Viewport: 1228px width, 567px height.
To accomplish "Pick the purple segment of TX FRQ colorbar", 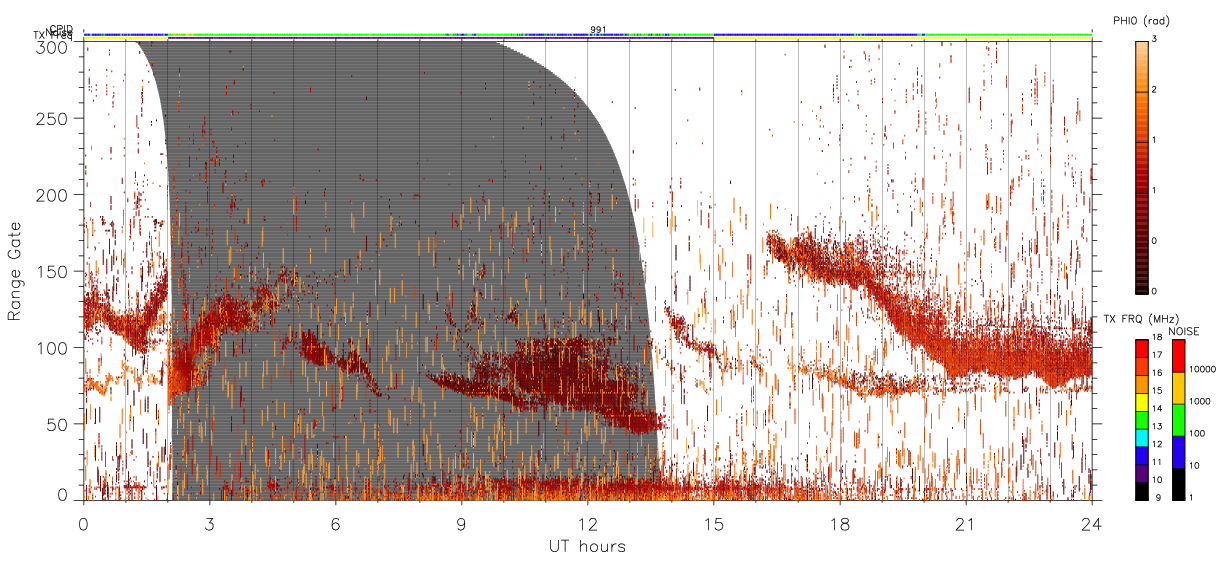I will 1142,473.
